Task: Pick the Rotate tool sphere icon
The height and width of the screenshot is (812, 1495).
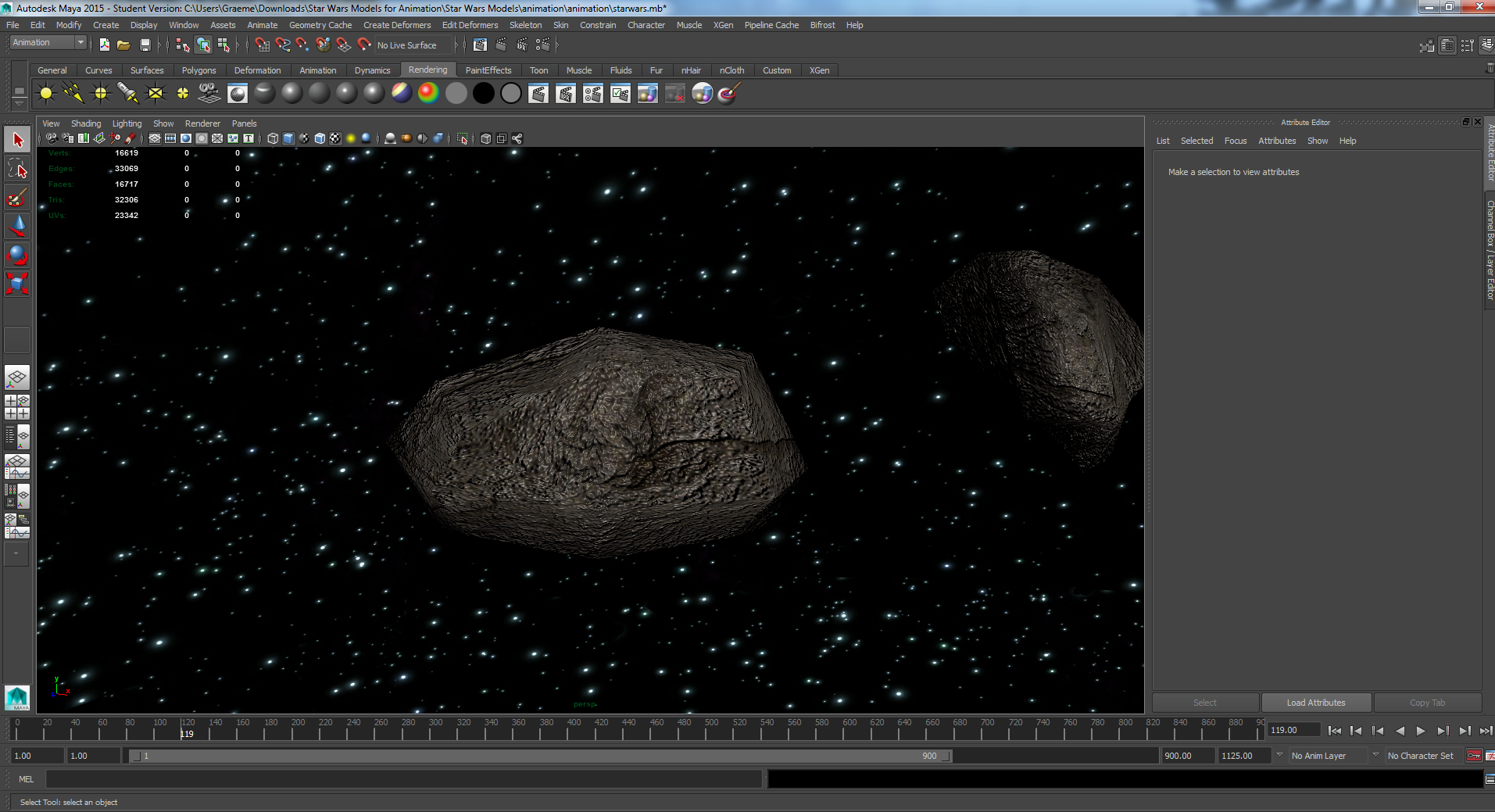Action: [x=17, y=254]
